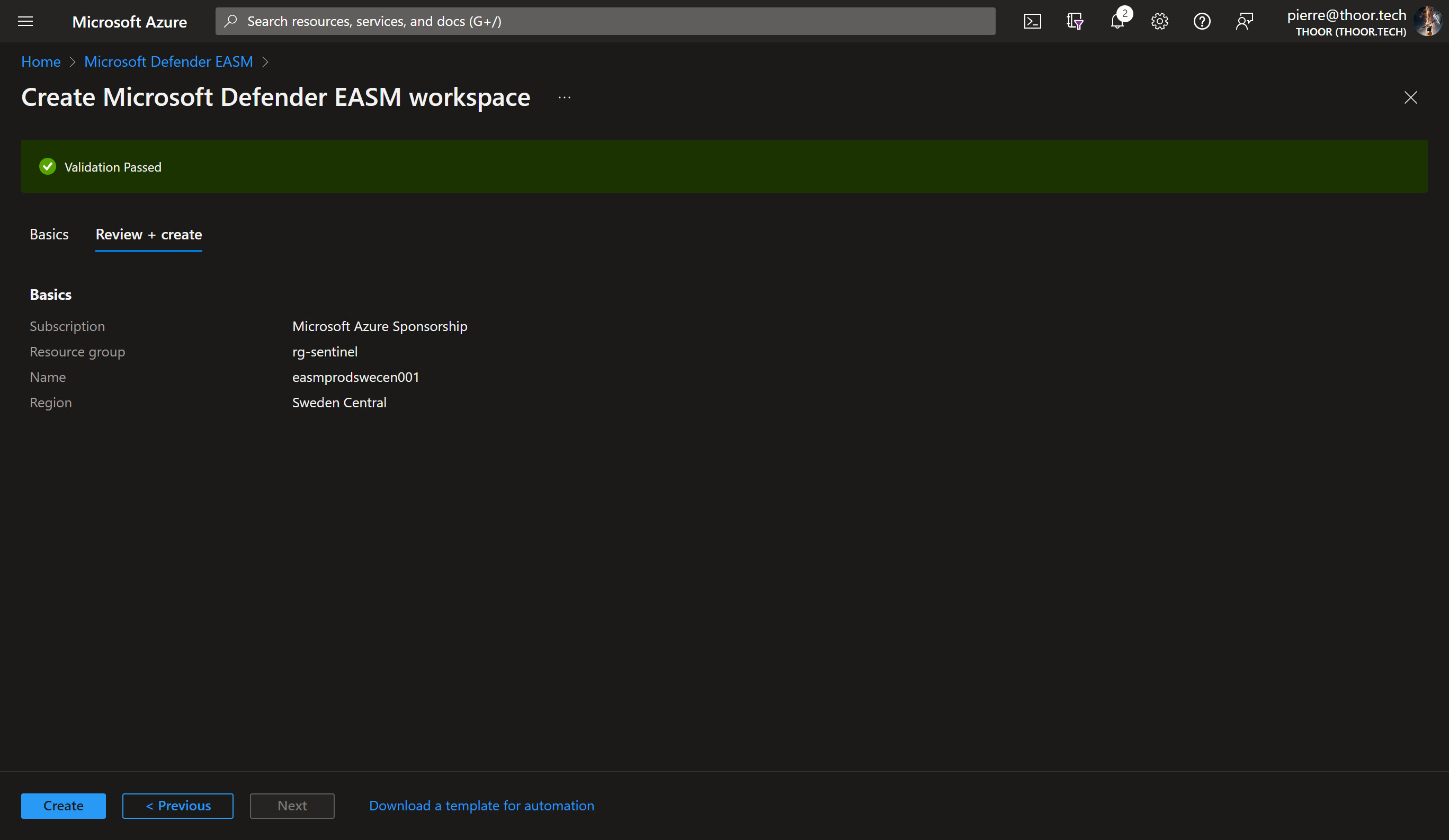The height and width of the screenshot is (840, 1449).
Task: Select the Sweden Central region value
Action: coord(339,403)
